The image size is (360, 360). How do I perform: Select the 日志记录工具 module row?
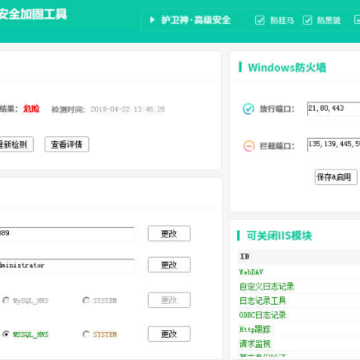[x=299, y=301]
